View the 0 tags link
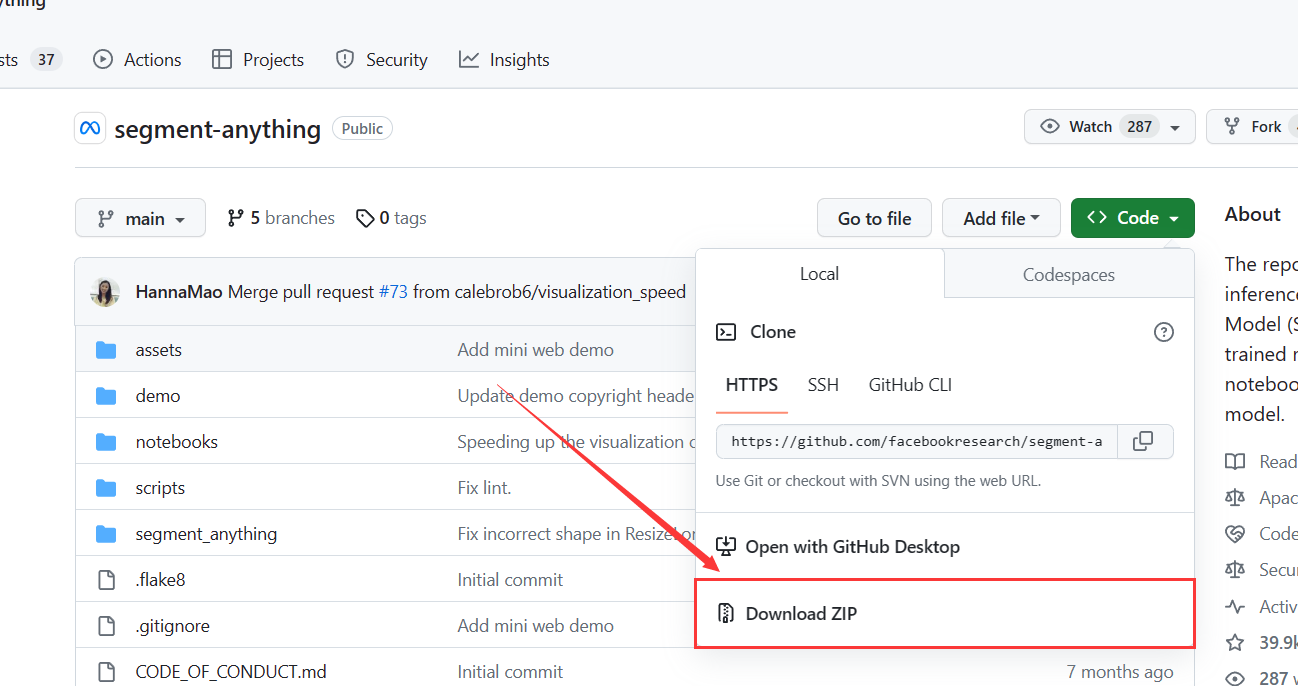1298x686 pixels. click(x=391, y=218)
